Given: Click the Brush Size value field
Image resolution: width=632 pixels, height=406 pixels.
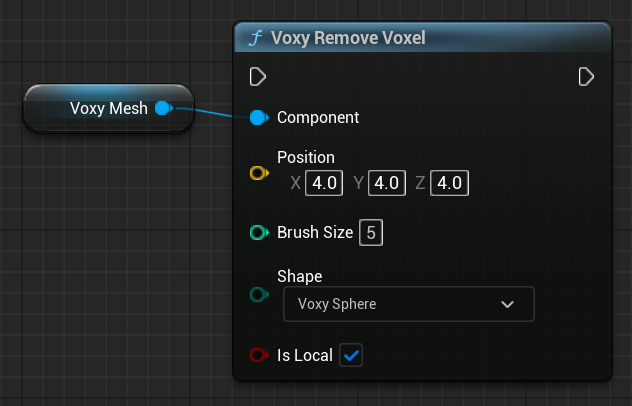Looking at the screenshot, I should (371, 233).
